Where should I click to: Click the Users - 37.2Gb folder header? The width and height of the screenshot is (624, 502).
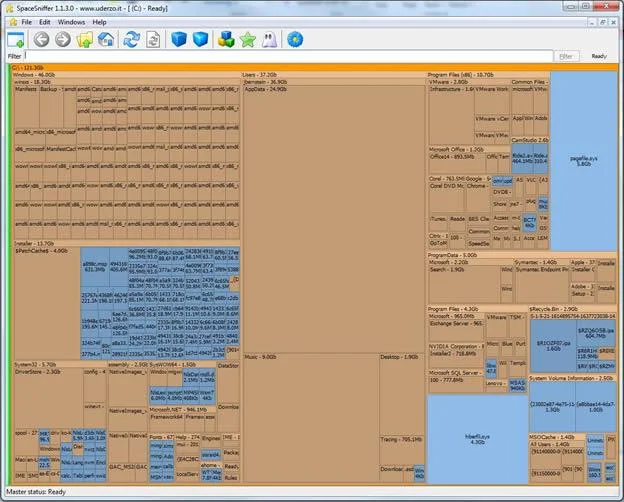pyautogui.click(x=333, y=75)
